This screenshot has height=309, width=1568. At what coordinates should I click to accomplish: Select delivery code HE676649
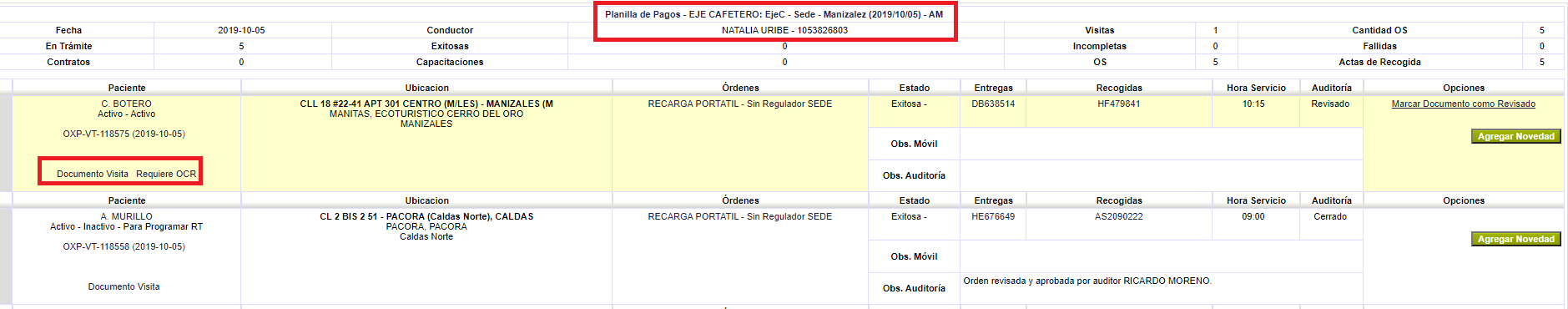(993, 216)
